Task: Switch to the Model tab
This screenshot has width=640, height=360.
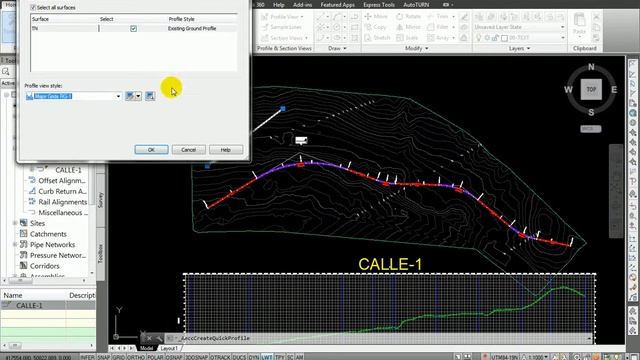Action: click(146, 348)
